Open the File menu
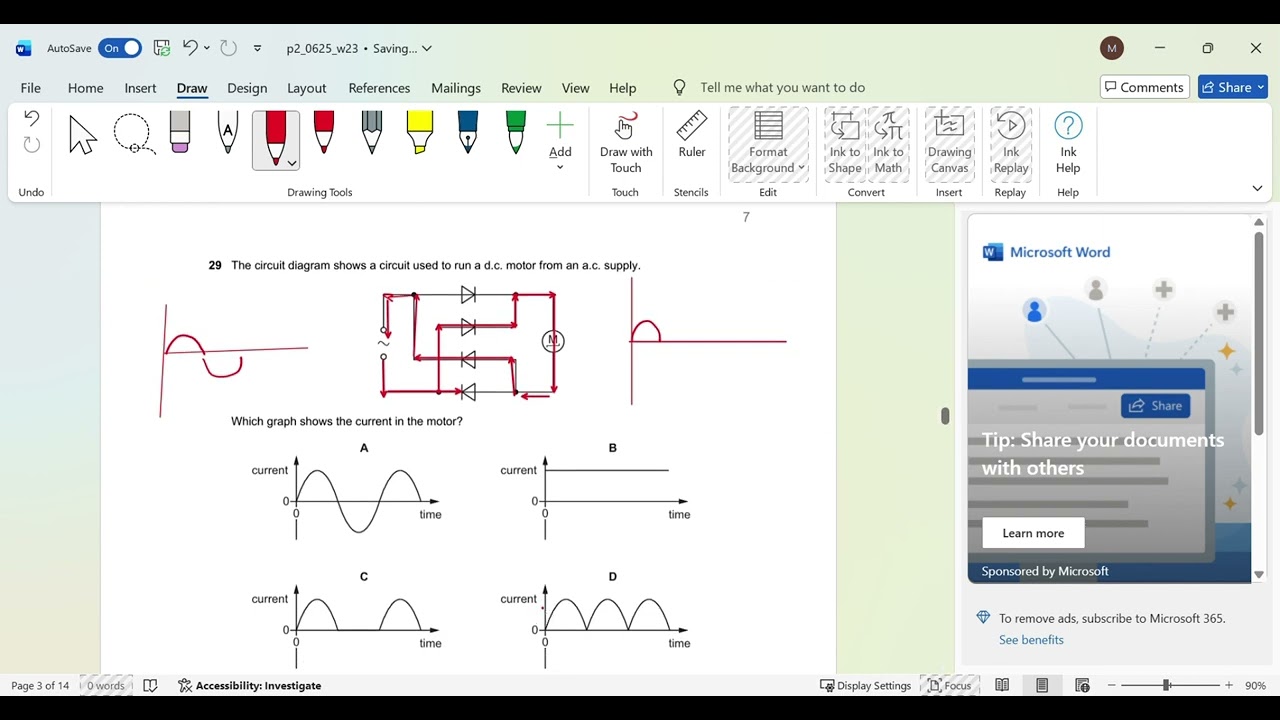This screenshot has height=720, width=1280. (31, 88)
